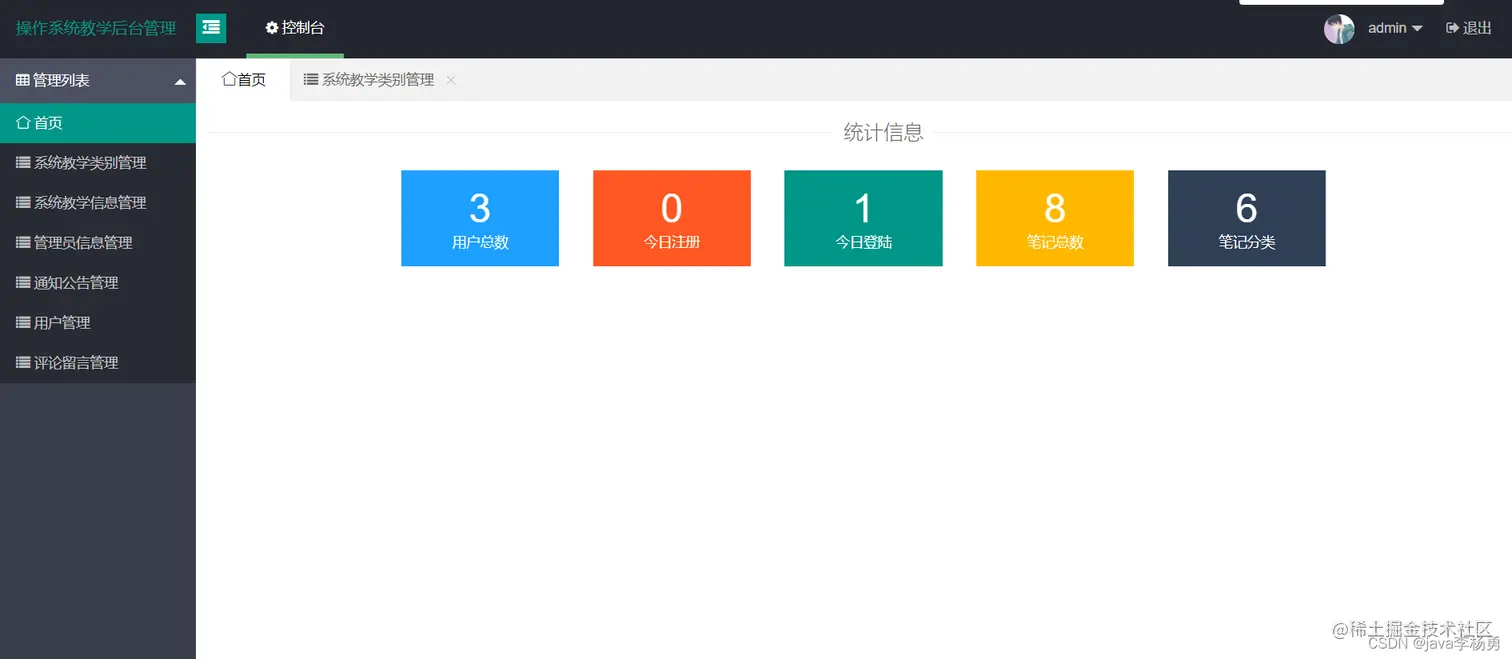Open 系统教学信息管理 in the sidebar

[x=98, y=203]
